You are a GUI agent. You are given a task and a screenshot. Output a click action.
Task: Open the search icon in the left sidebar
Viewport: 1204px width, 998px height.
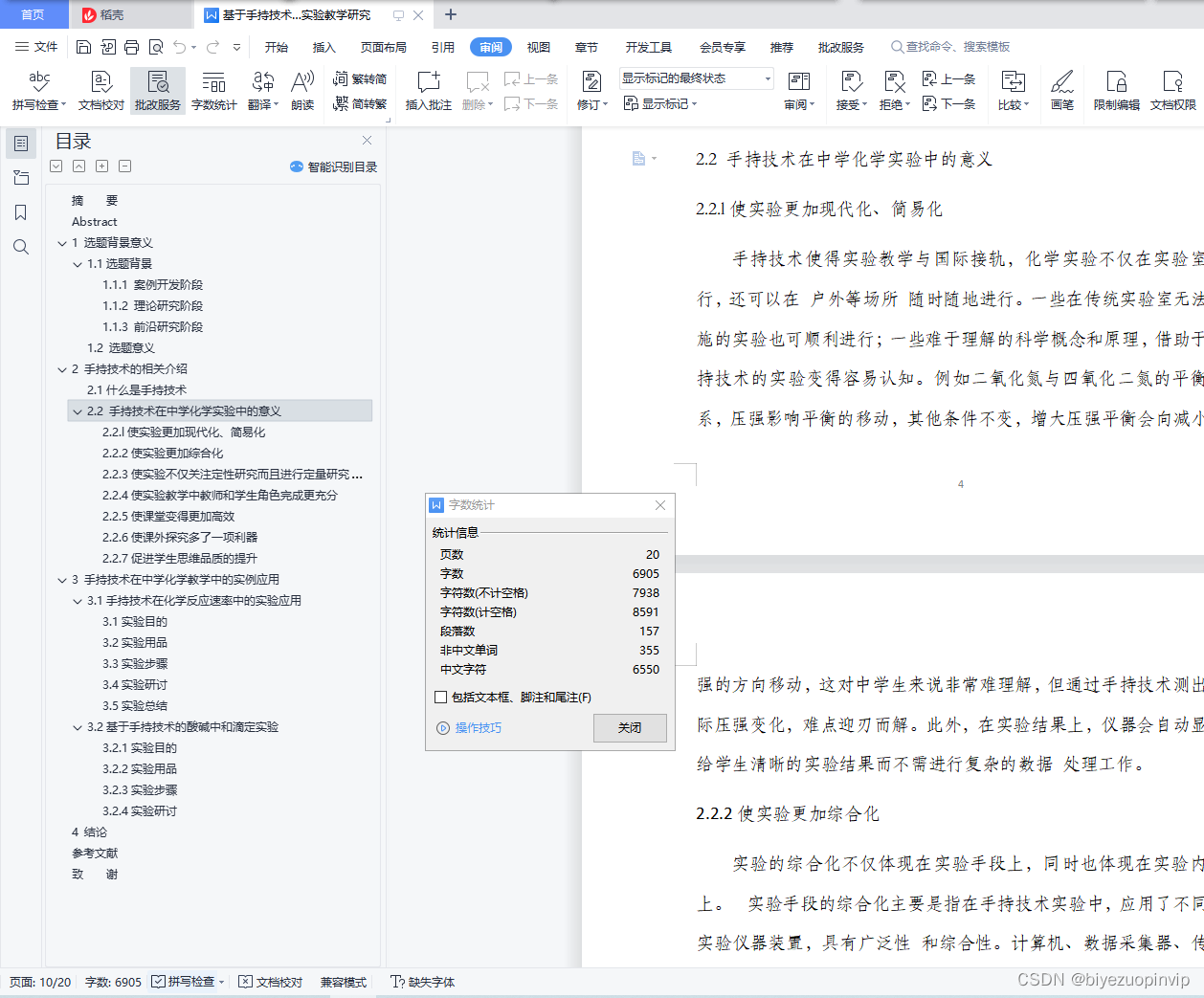[x=21, y=247]
